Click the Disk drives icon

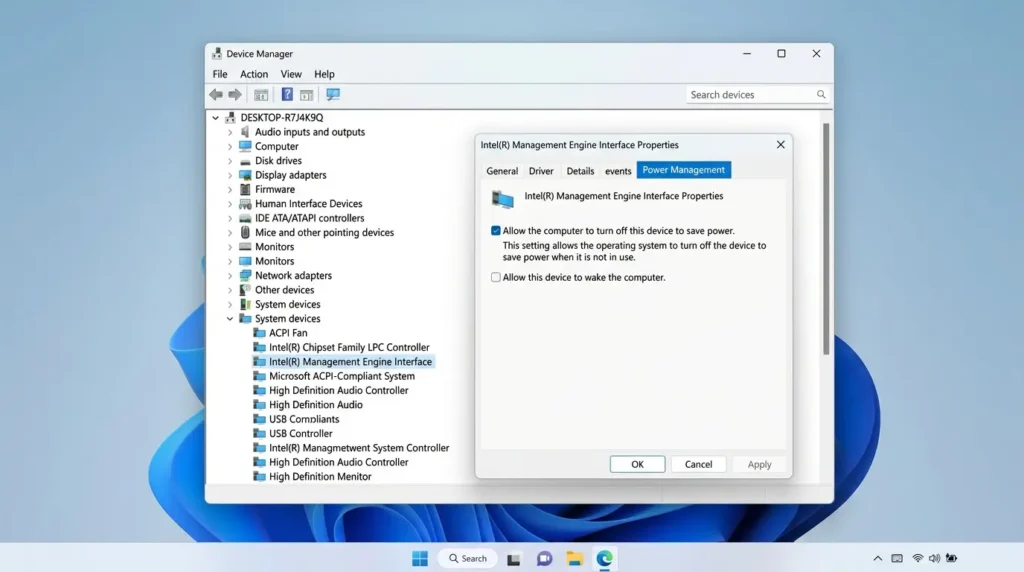[245, 161]
